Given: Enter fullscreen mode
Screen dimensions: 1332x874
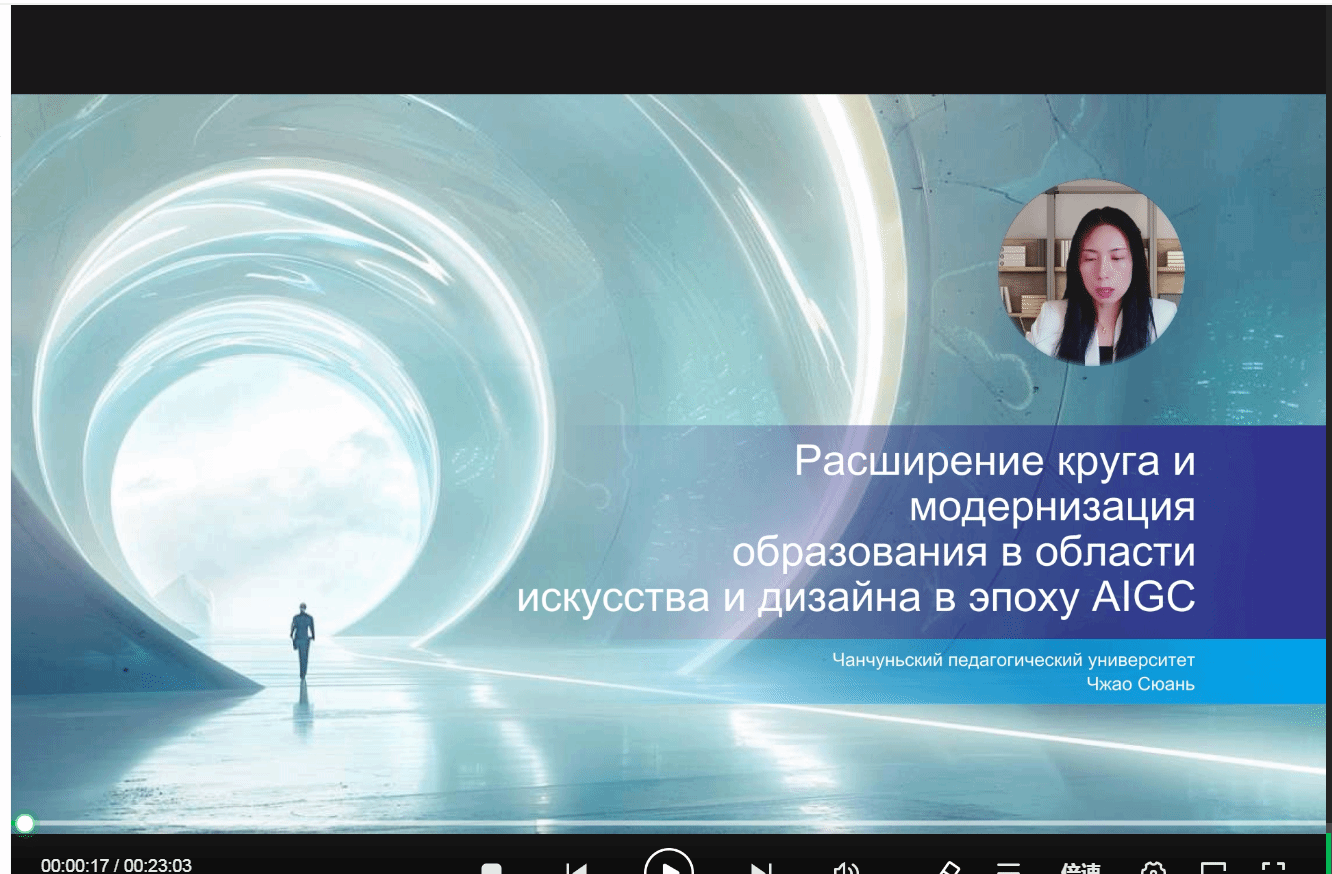Looking at the screenshot, I should [1272, 868].
